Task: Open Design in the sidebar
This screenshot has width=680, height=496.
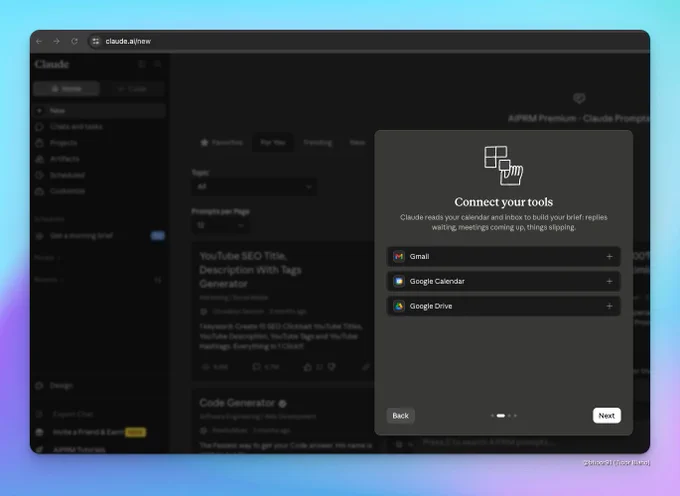Action: coord(61,385)
